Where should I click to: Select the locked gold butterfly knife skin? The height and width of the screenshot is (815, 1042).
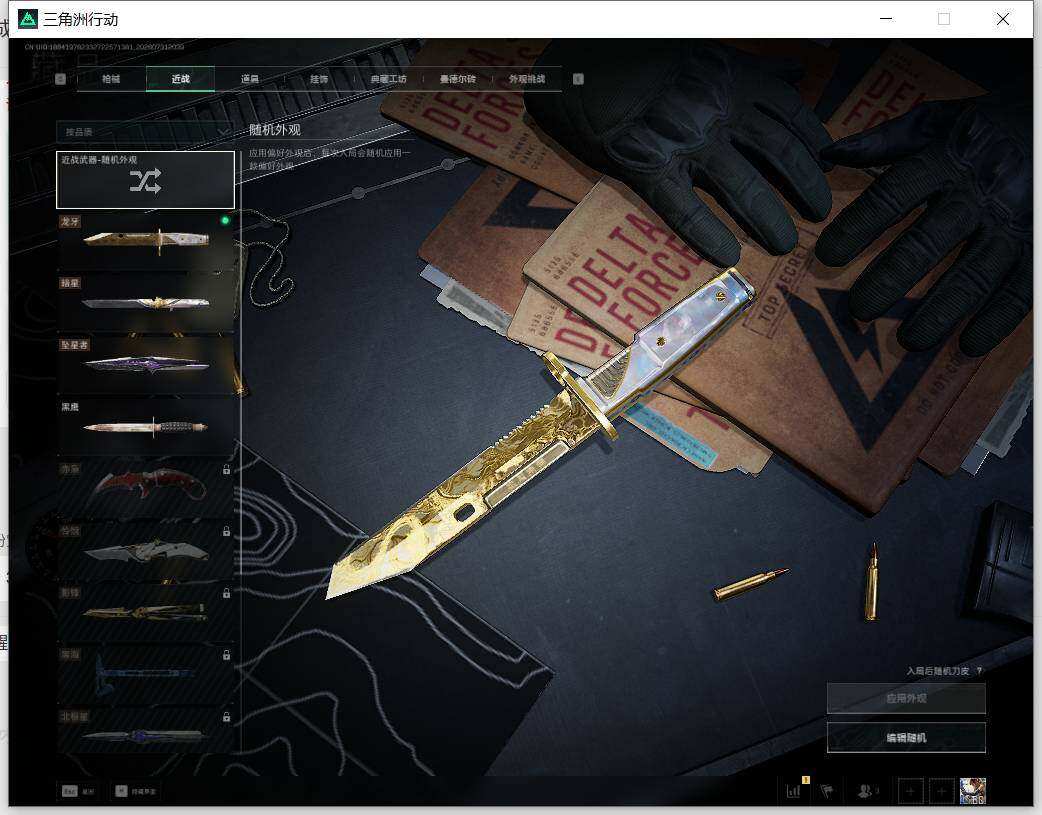coord(146,612)
